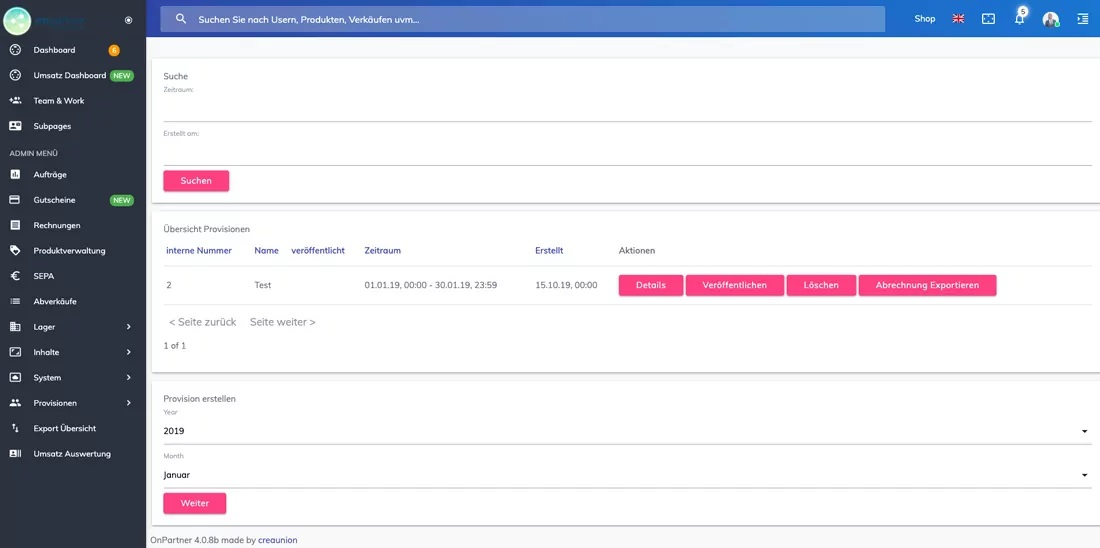Open user avatar profile menu

(x=1050, y=19)
